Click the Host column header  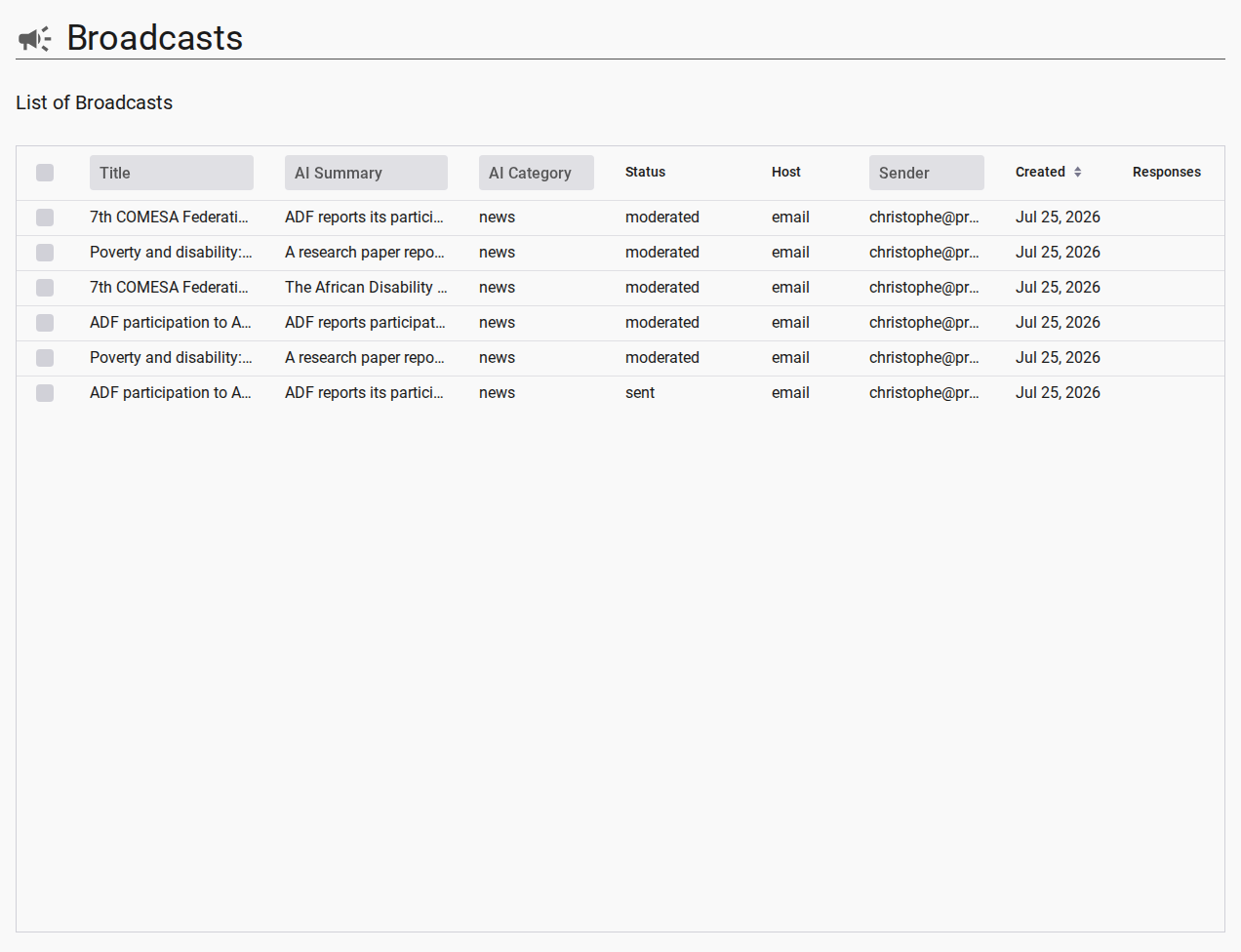pos(785,172)
